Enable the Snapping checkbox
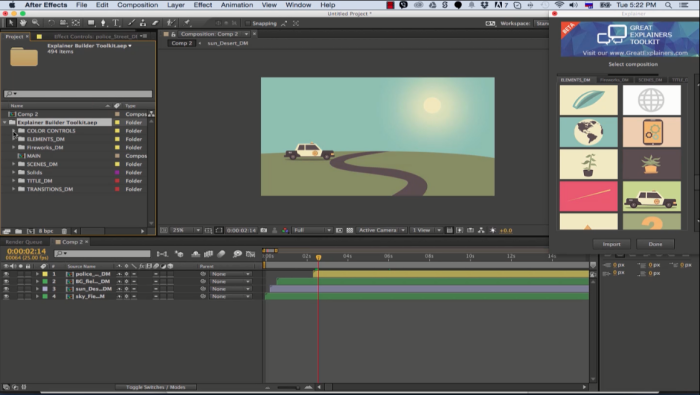Screen dimensions: 700x395 point(248,23)
